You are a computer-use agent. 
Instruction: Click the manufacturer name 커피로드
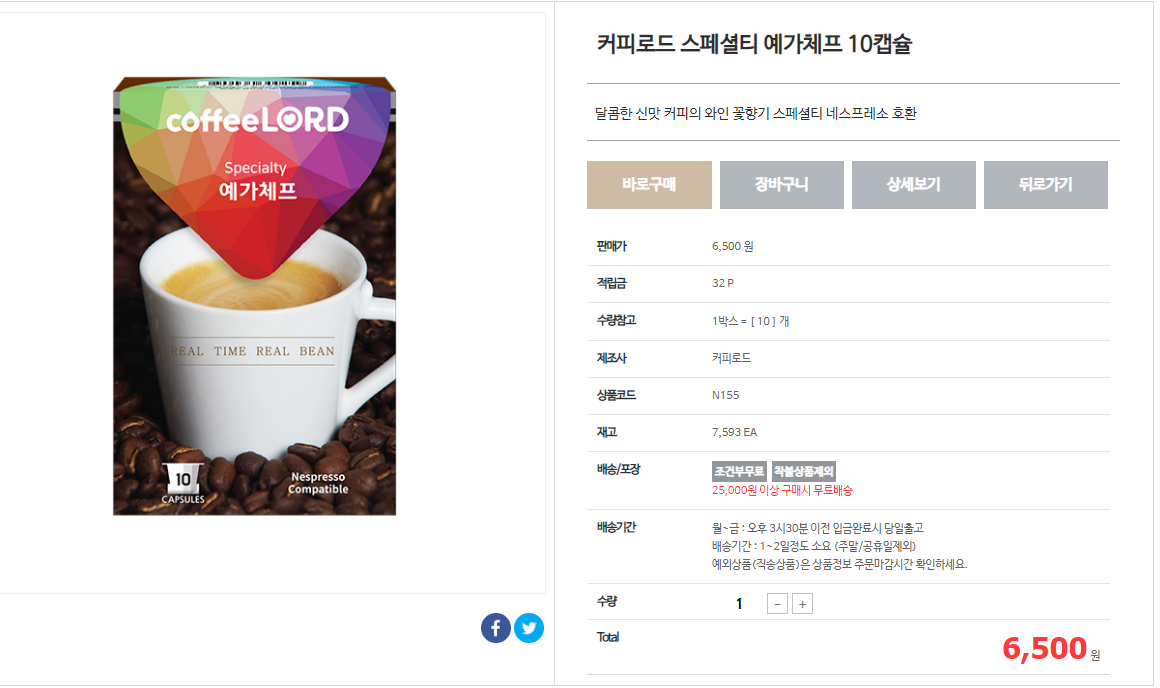pyautogui.click(x=731, y=358)
